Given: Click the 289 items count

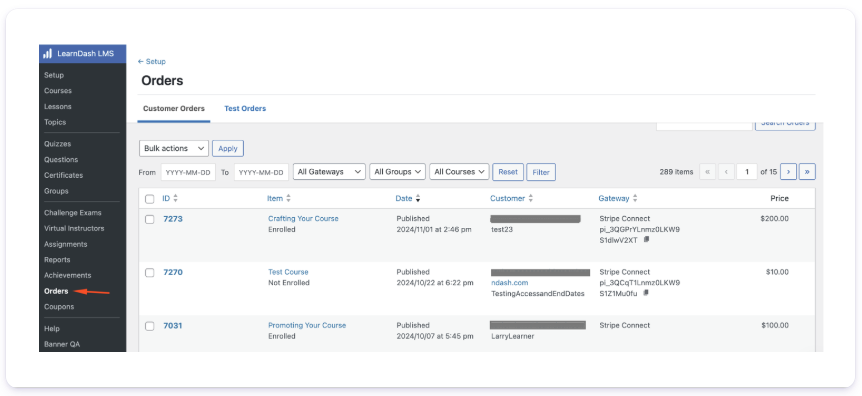Looking at the screenshot, I should click(x=676, y=172).
